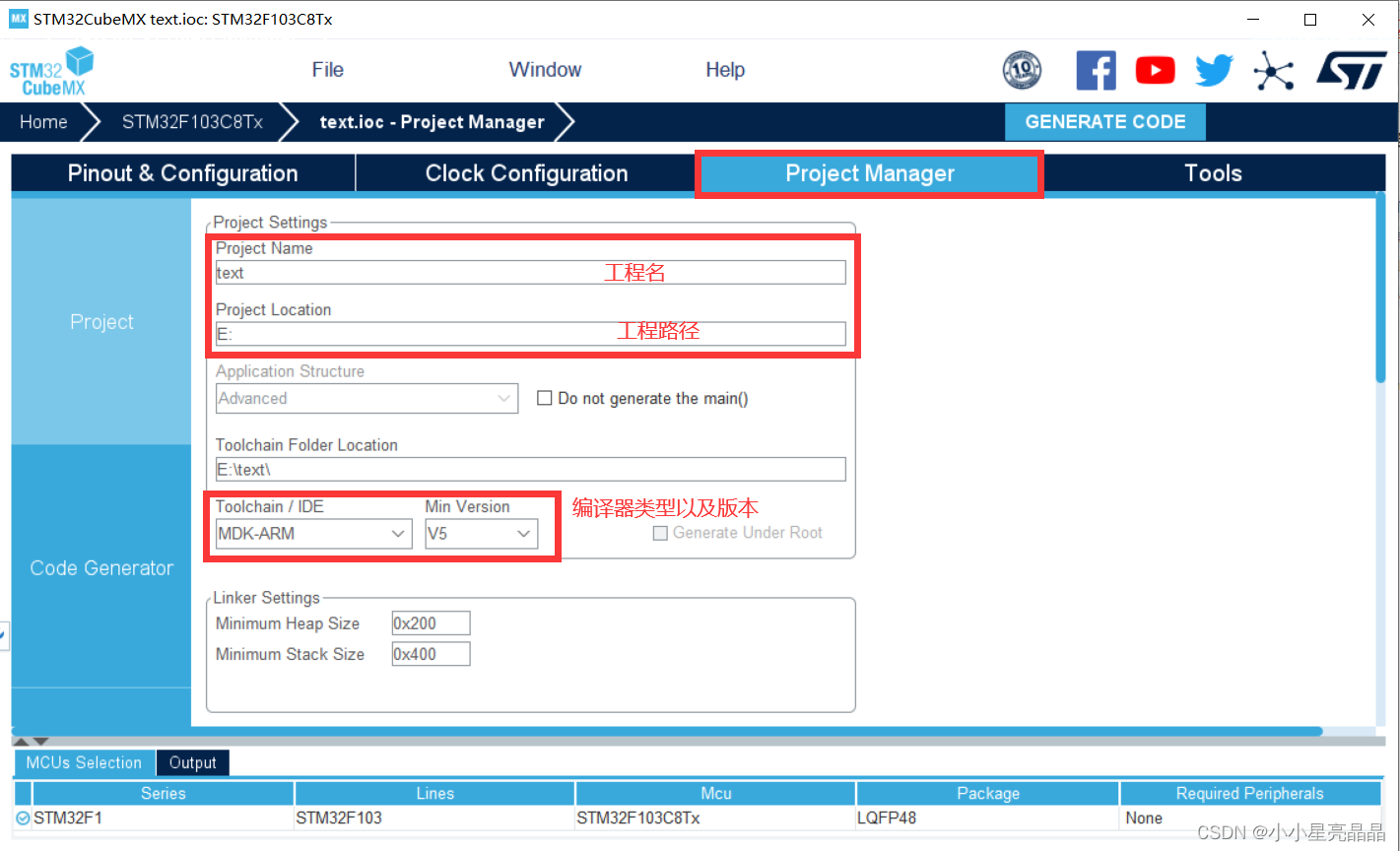1400x851 pixels.
Task: Switch to the Output tab
Action: pos(192,762)
